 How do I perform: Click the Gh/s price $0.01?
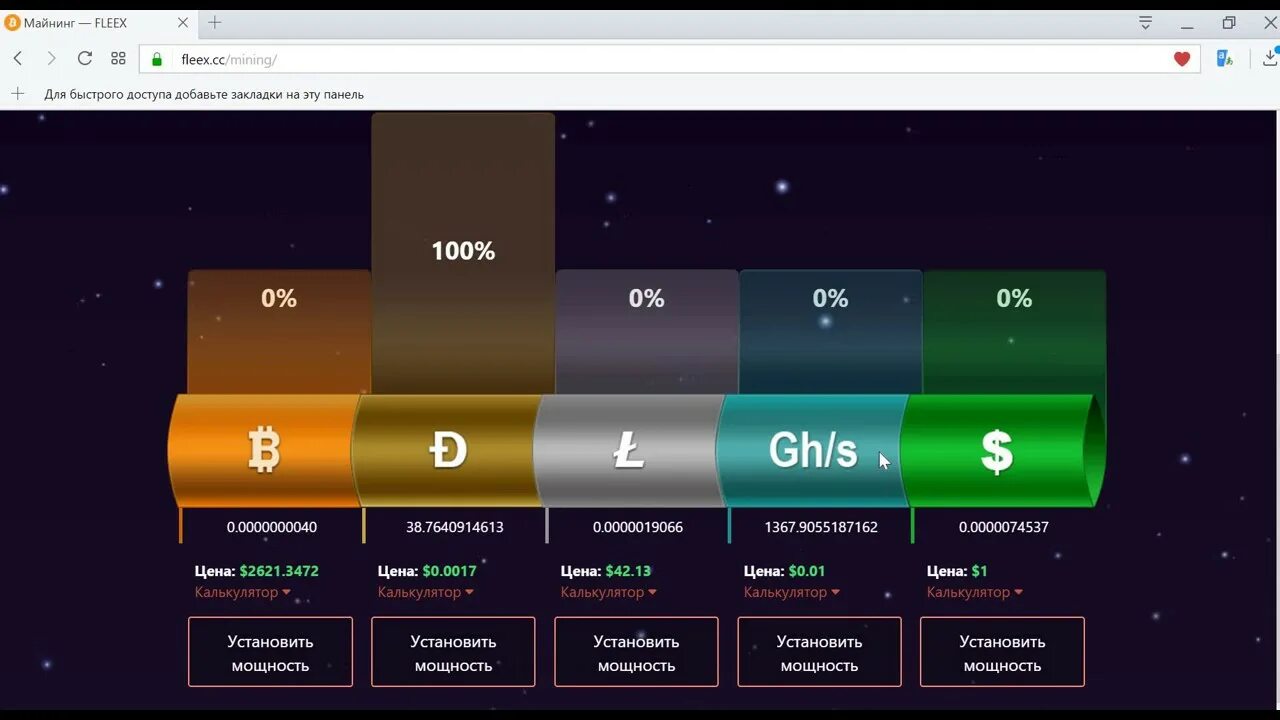(x=807, y=571)
